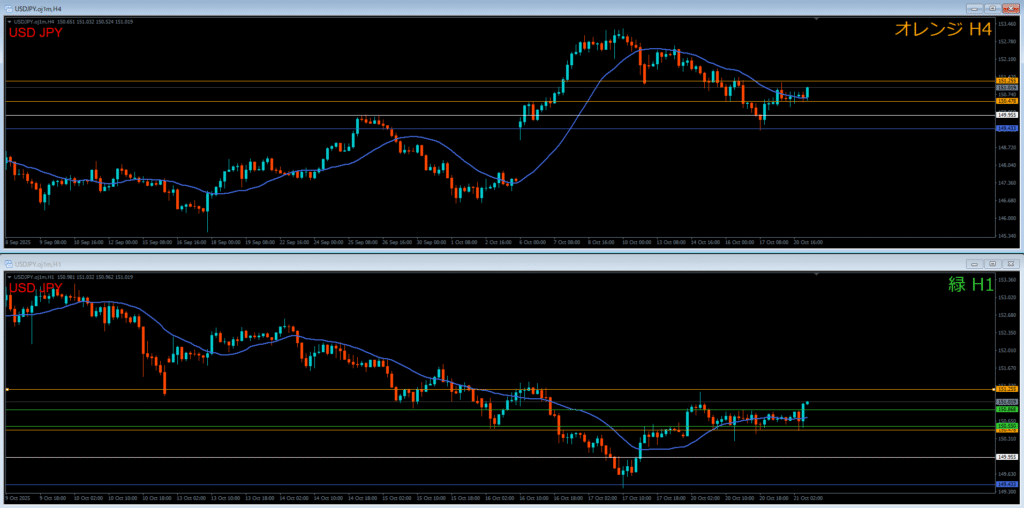This screenshot has width=1024, height=508.
Task: Click blue 149.433 price label on H4
Action: 1007,128
